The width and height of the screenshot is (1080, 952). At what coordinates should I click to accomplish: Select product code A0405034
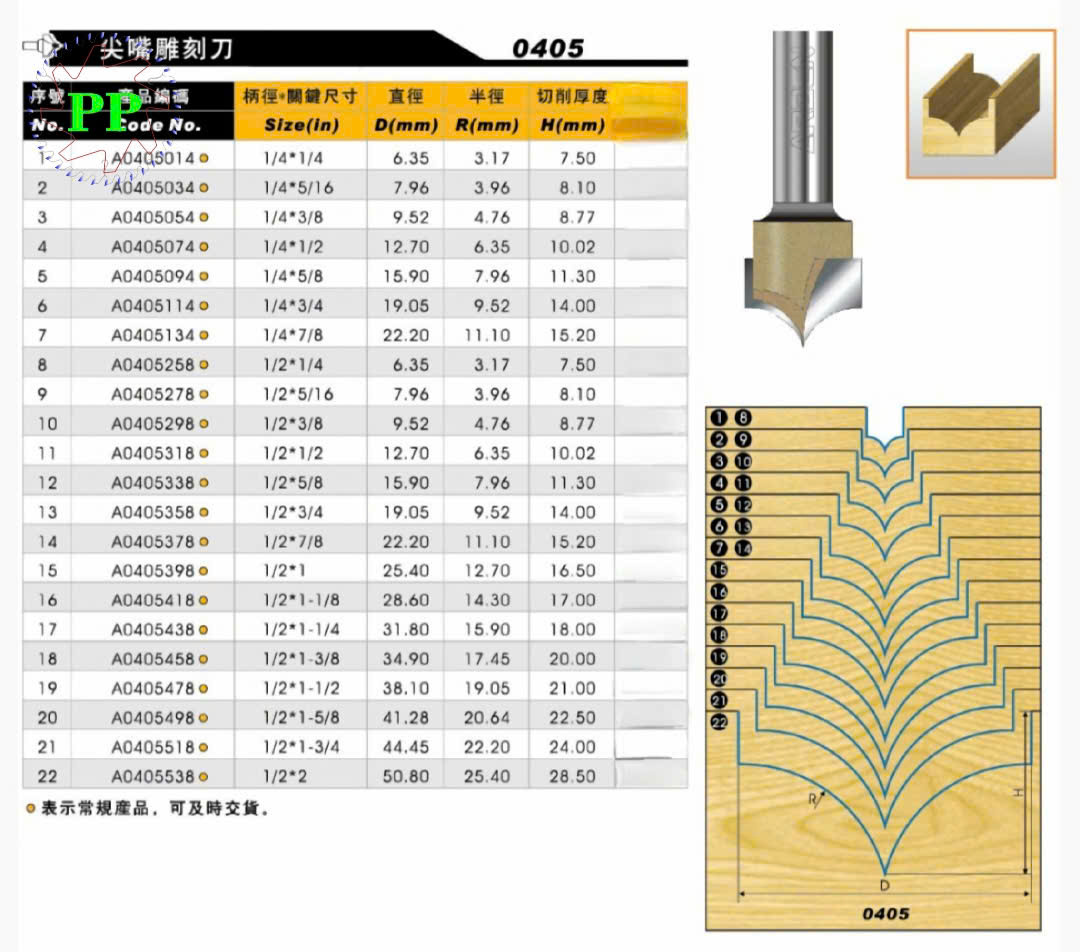pyautogui.click(x=153, y=188)
